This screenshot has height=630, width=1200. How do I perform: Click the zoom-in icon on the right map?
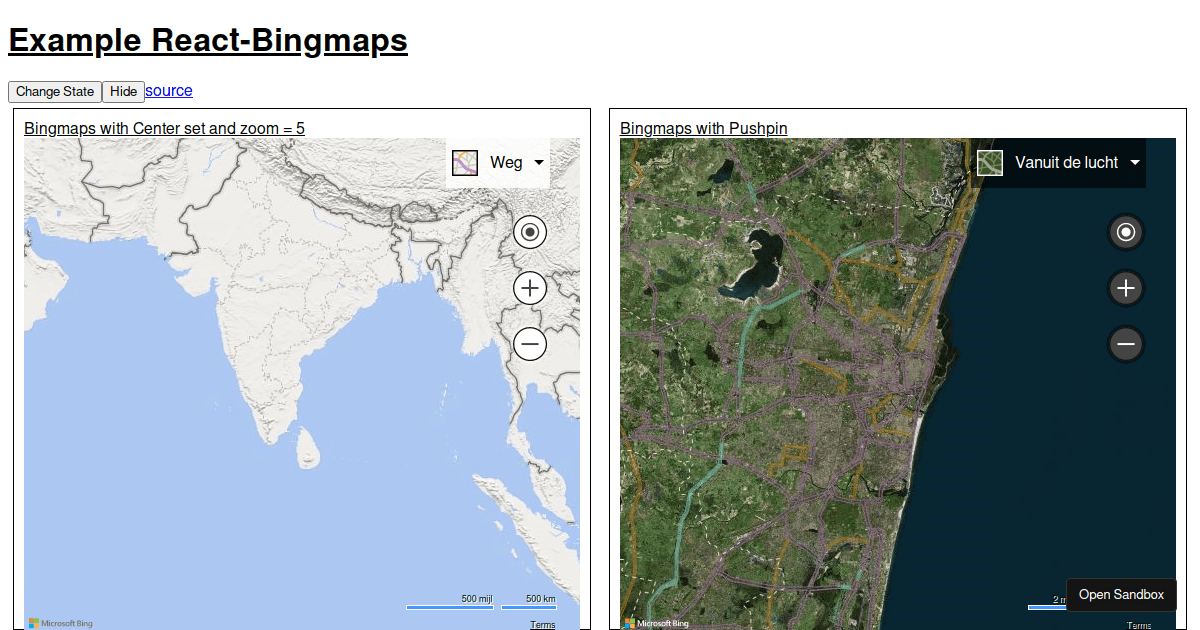tap(1125, 288)
